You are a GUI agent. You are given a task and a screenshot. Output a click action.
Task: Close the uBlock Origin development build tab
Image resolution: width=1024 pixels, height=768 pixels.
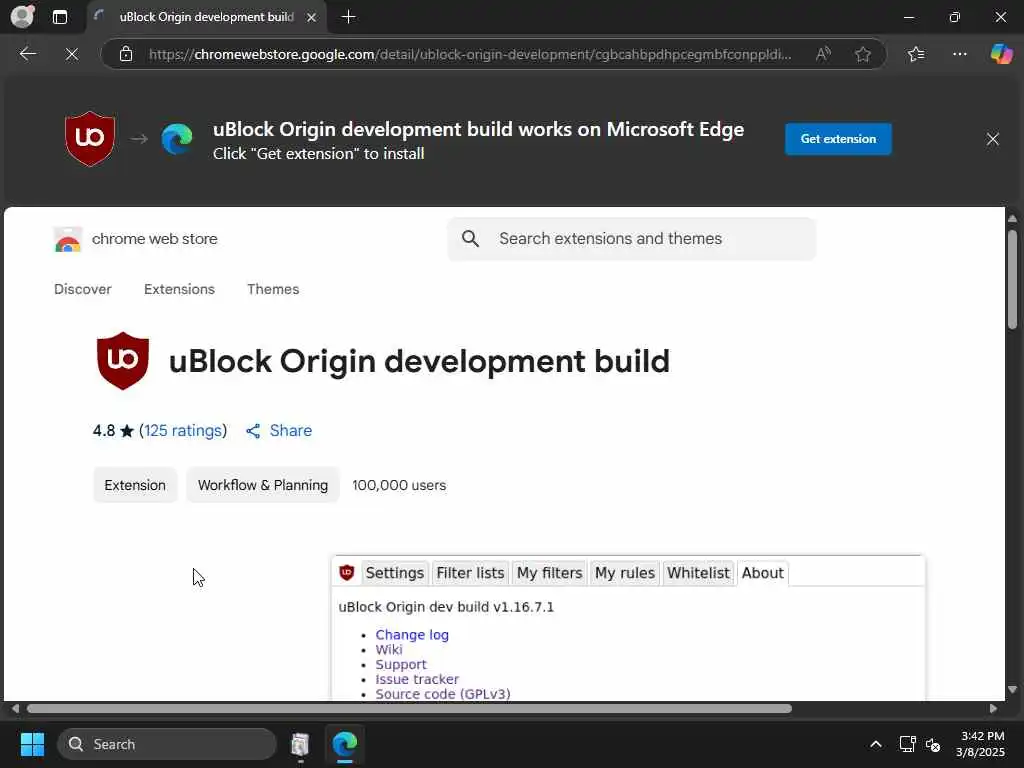coord(312,17)
